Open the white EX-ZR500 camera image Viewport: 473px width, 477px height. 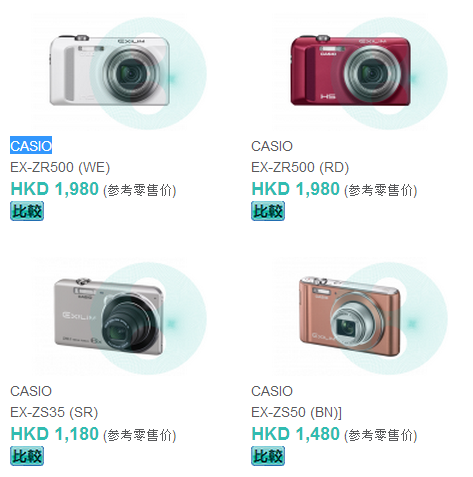[120, 72]
